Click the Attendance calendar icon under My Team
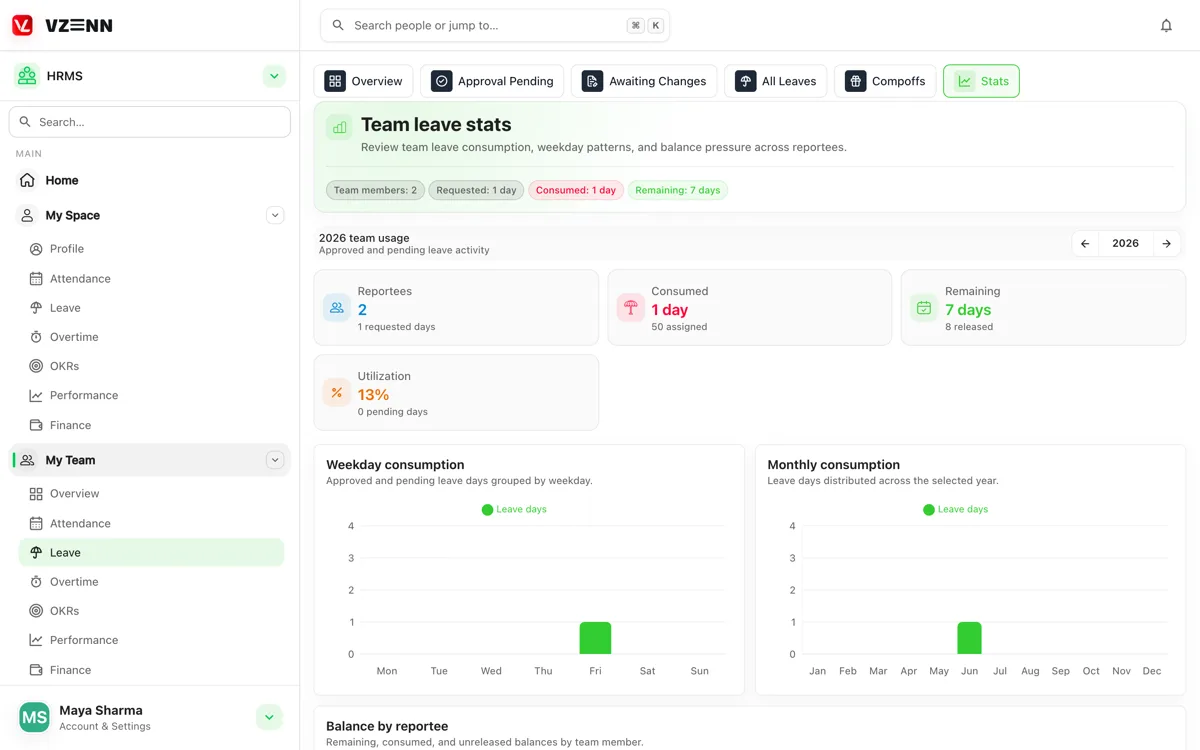Viewport: 1200px width, 750px height. pos(36,523)
